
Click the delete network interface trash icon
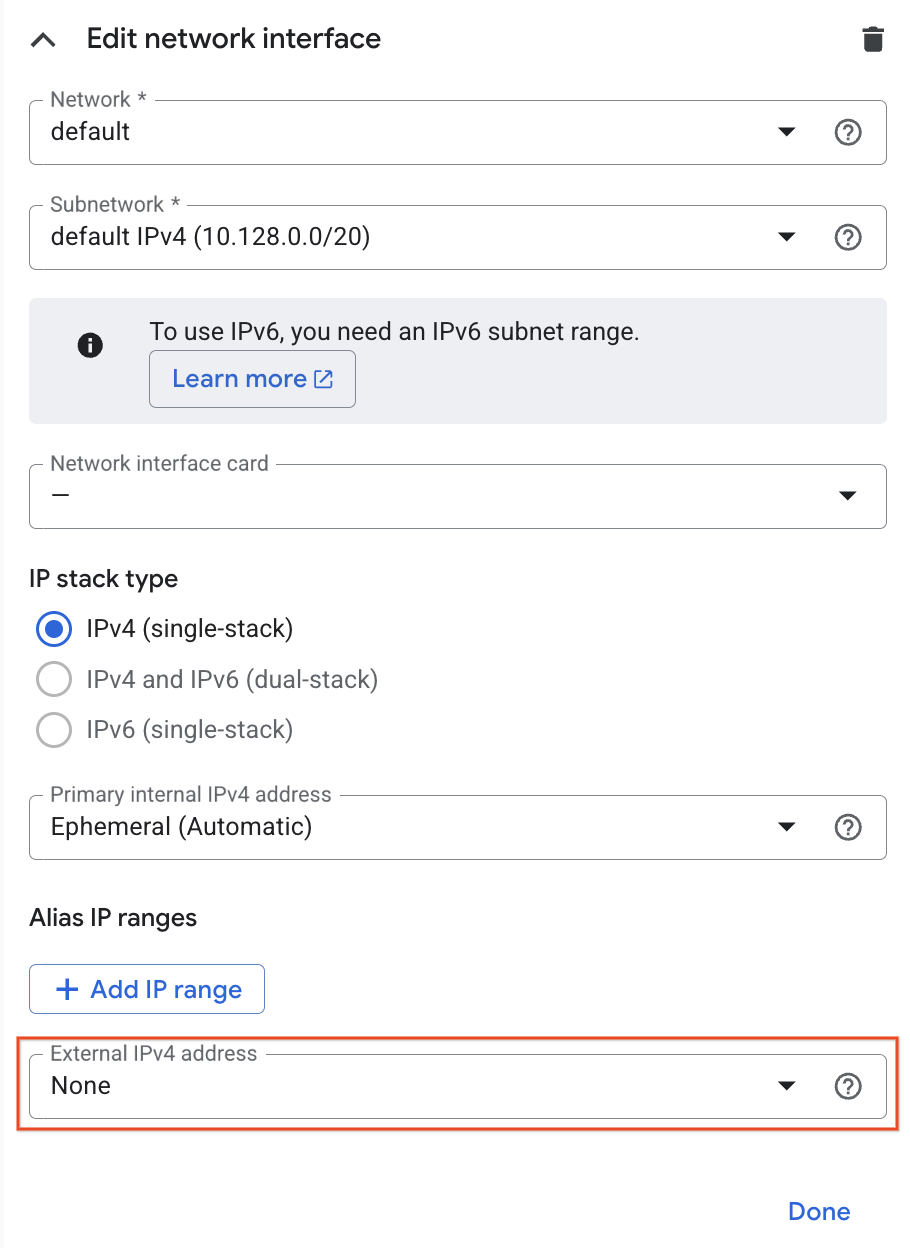point(873,39)
